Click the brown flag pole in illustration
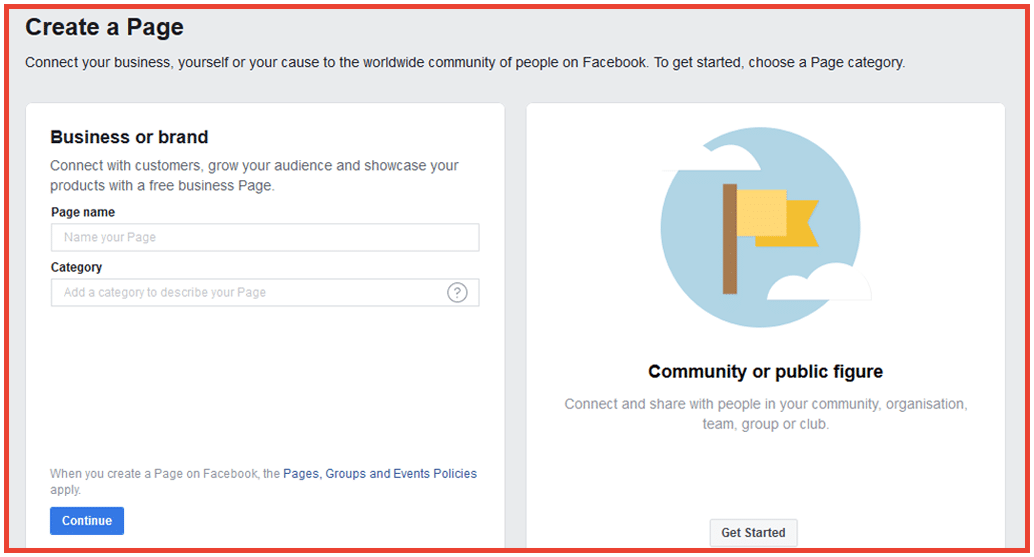Viewport: 1034px width, 557px height. 729,239
